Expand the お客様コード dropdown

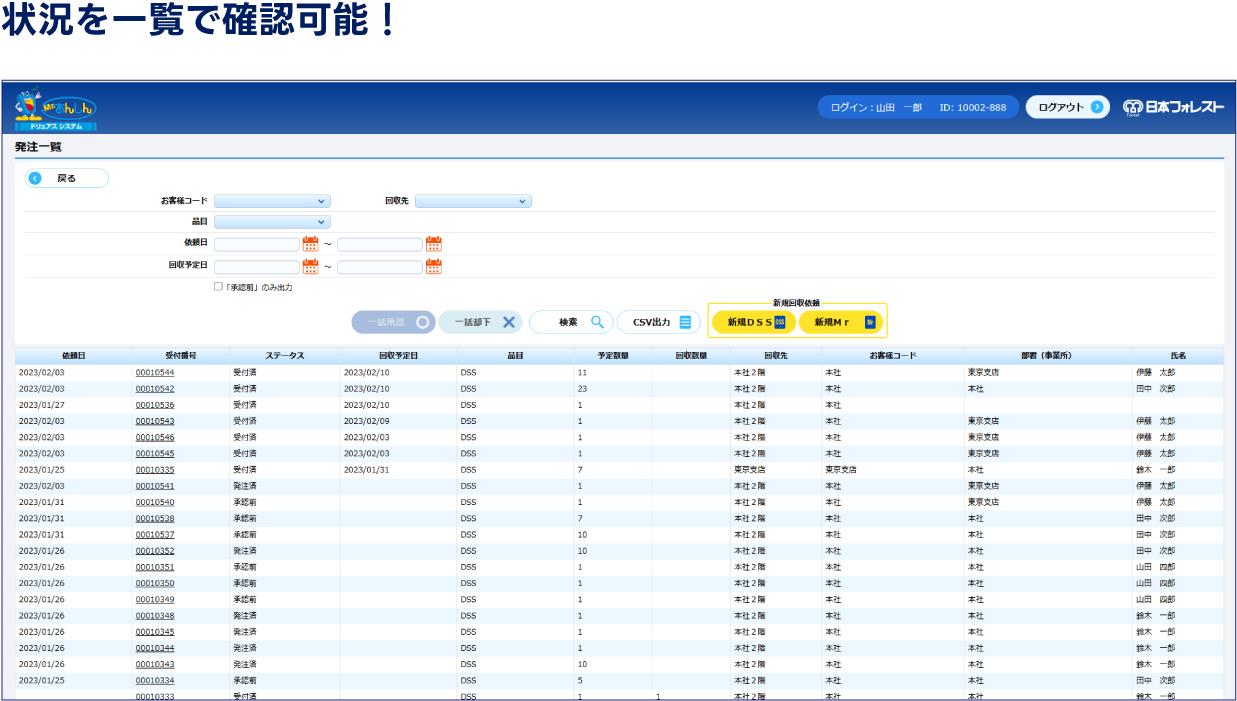272,201
